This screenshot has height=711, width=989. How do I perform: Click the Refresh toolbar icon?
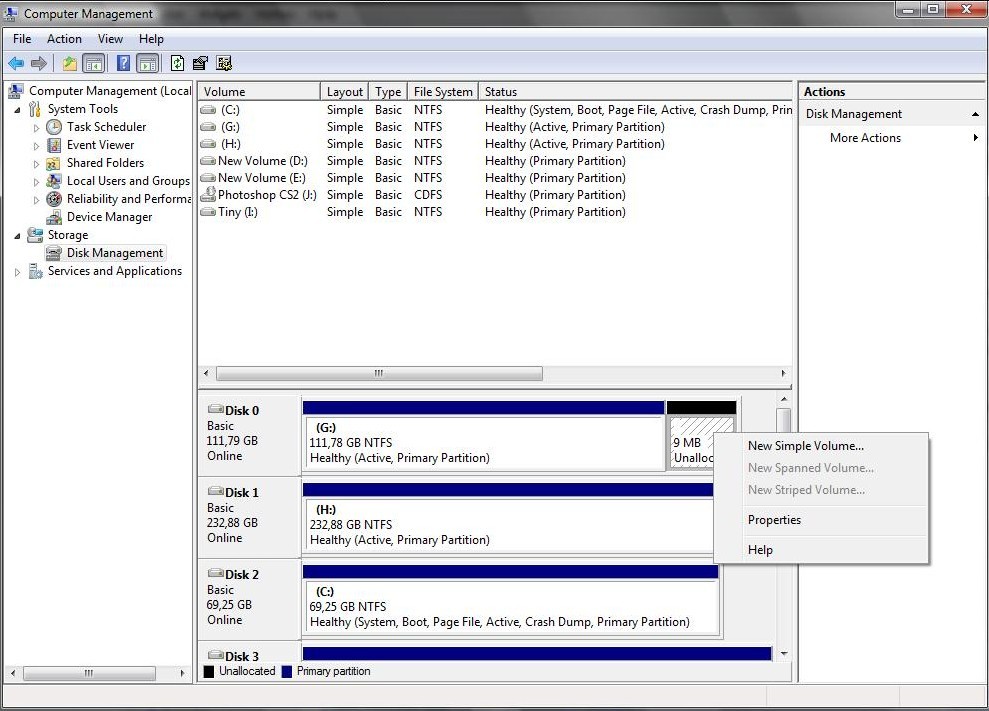(177, 63)
